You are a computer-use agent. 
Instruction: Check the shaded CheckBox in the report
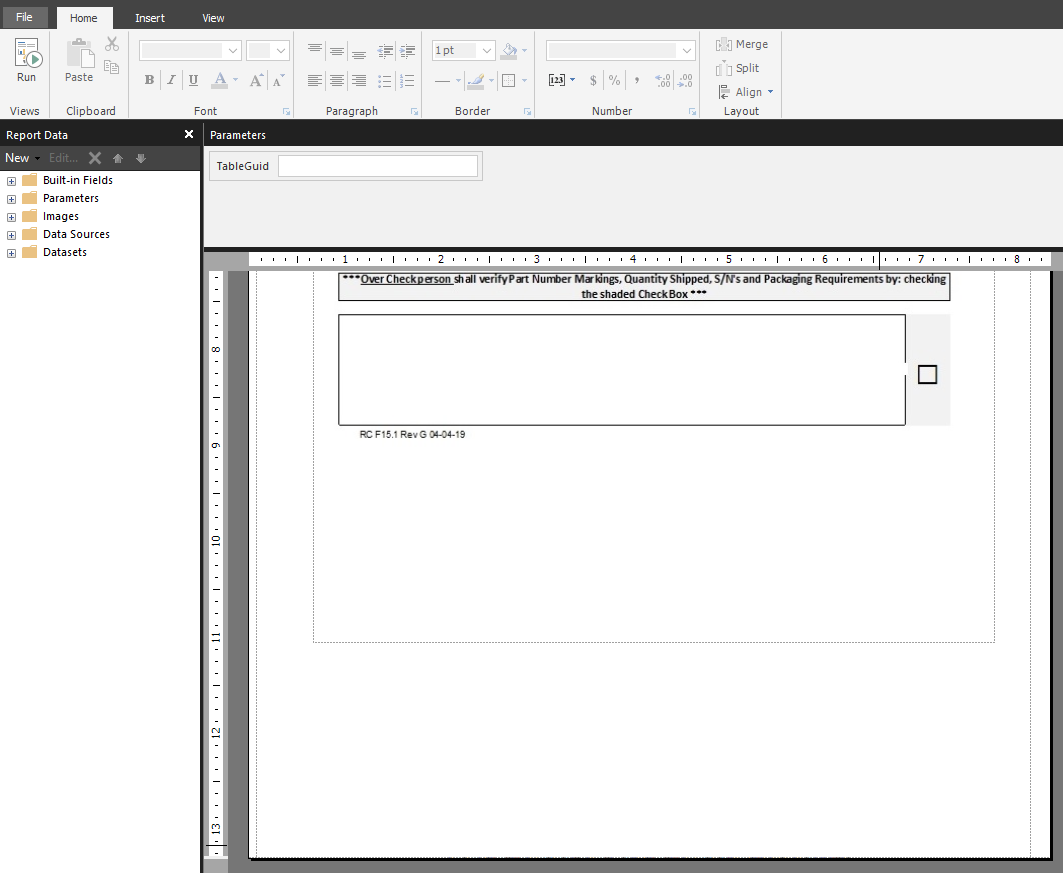(x=927, y=374)
